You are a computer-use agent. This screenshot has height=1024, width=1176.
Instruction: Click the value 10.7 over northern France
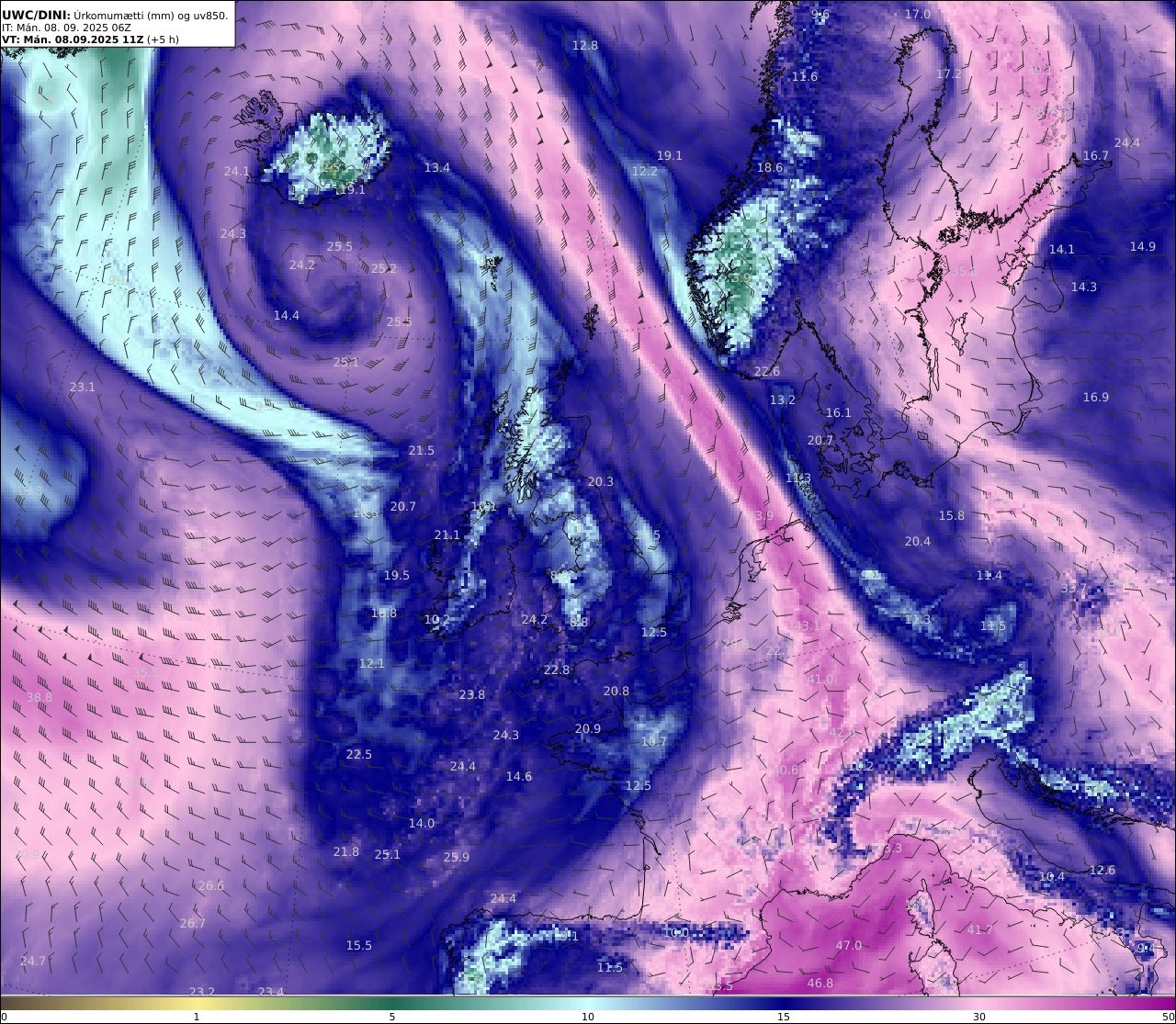coord(654,741)
